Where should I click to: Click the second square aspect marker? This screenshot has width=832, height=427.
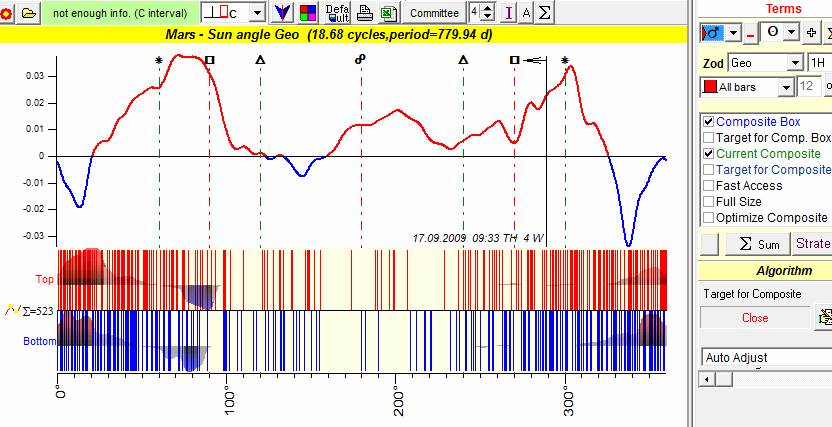point(514,60)
